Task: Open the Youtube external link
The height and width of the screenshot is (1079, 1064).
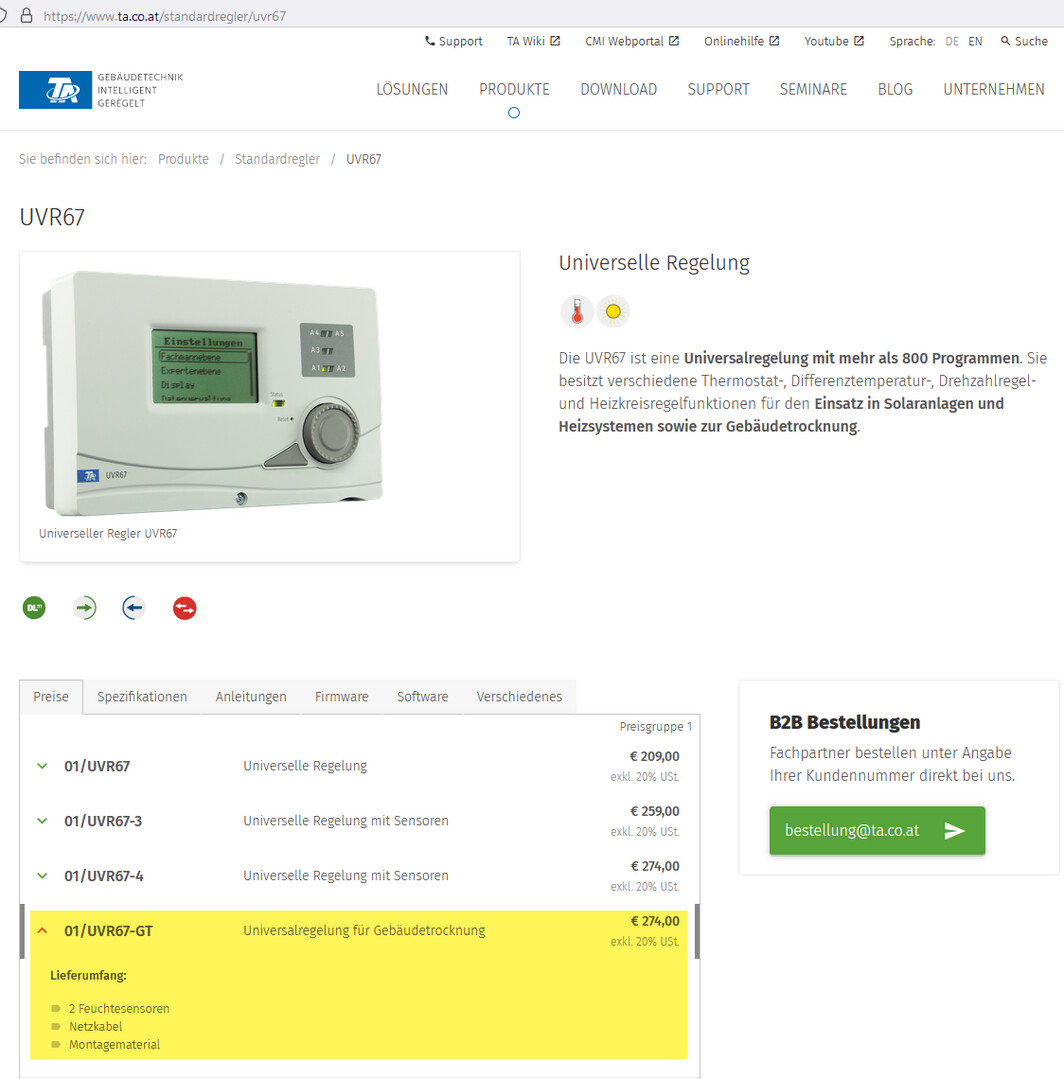Action: (x=833, y=41)
